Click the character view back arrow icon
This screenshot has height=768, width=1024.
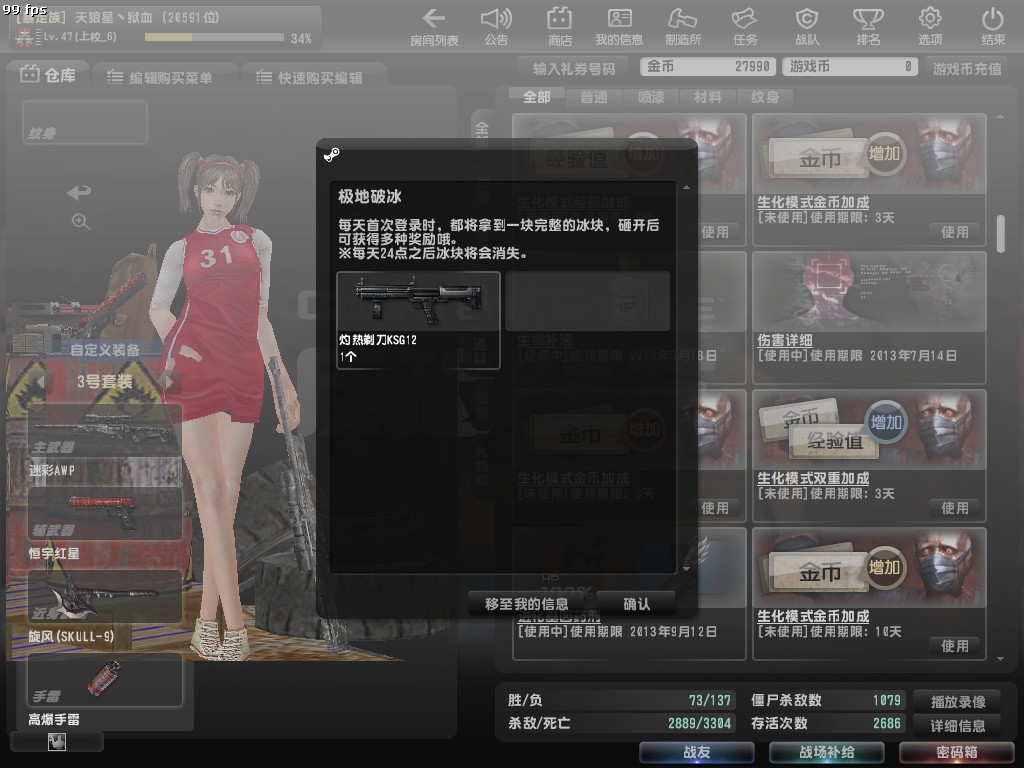[79, 192]
